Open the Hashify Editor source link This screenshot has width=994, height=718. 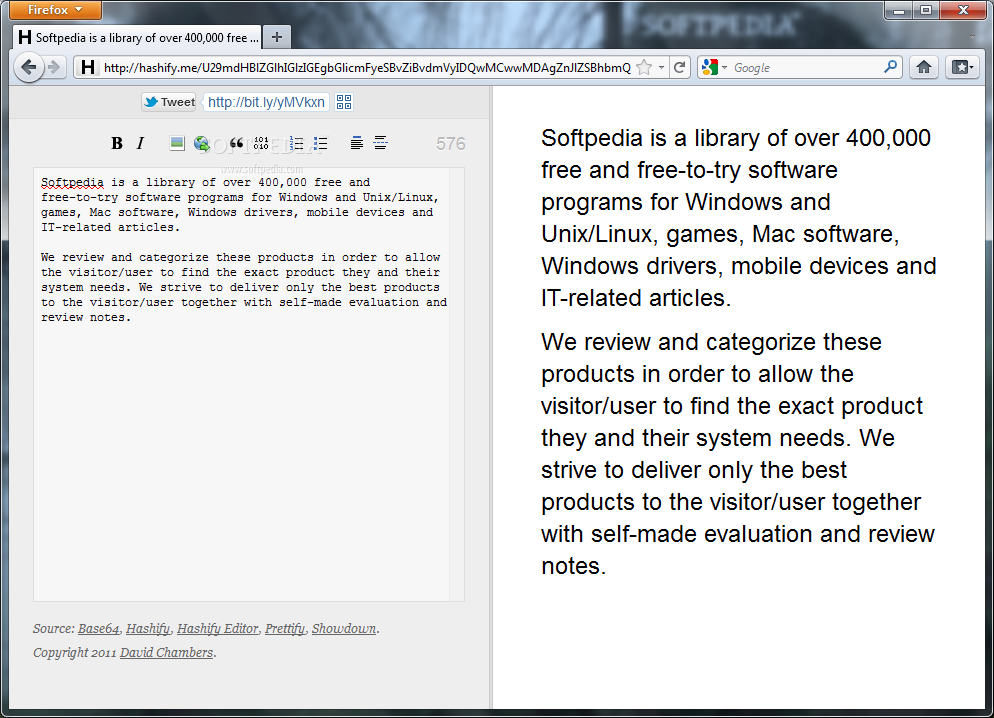tap(217, 629)
